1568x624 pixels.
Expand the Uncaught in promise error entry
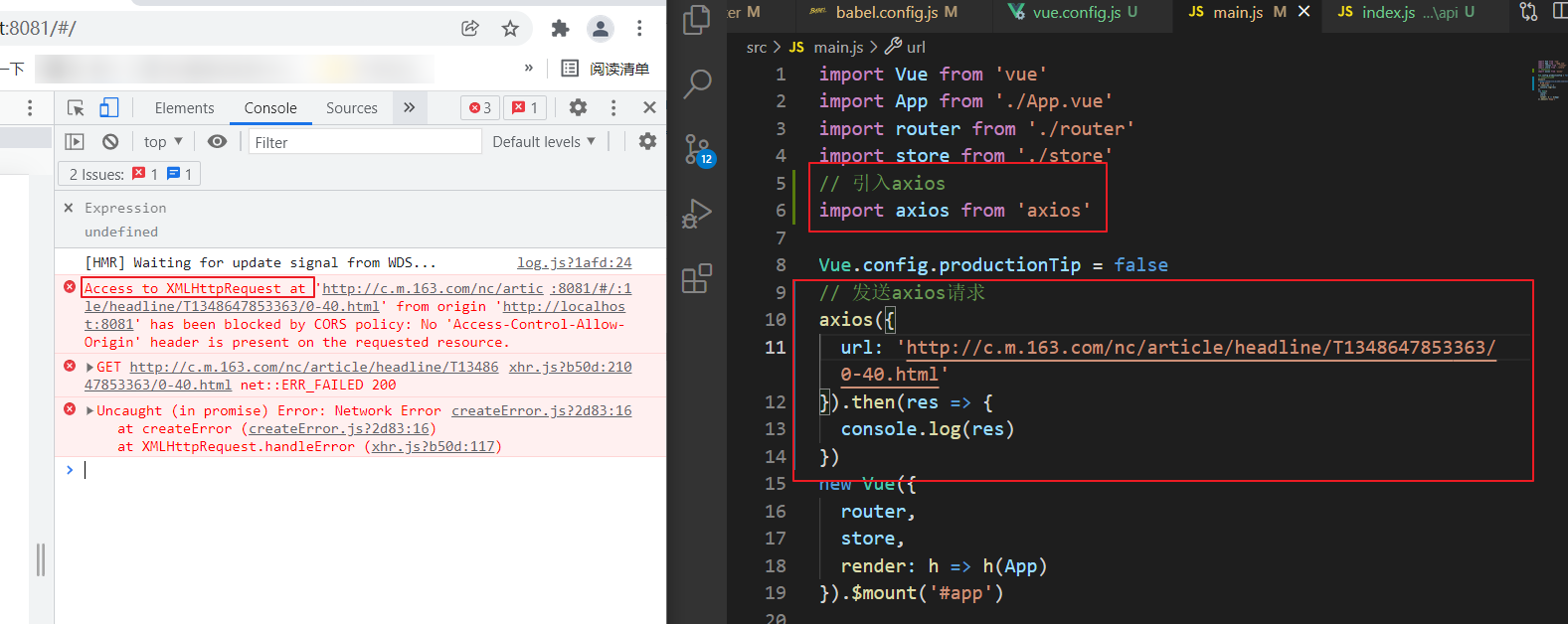(89, 410)
